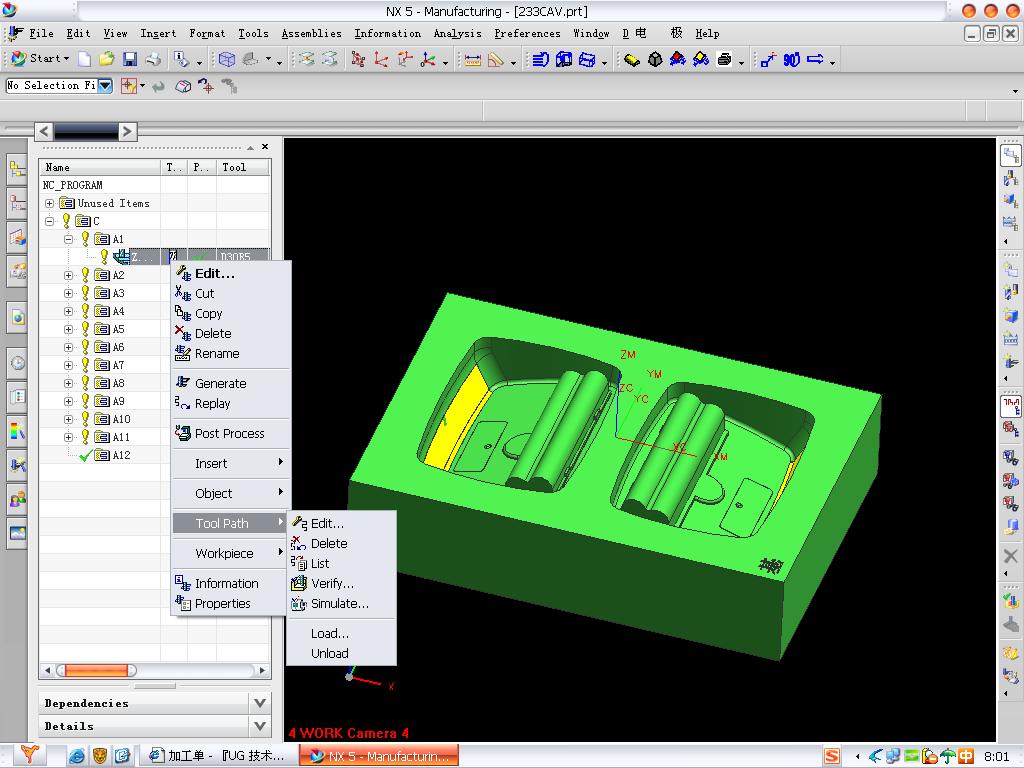Viewport: 1024px width, 768px height.
Task: Open the Workpiece submenu
Action: pyautogui.click(x=230, y=554)
